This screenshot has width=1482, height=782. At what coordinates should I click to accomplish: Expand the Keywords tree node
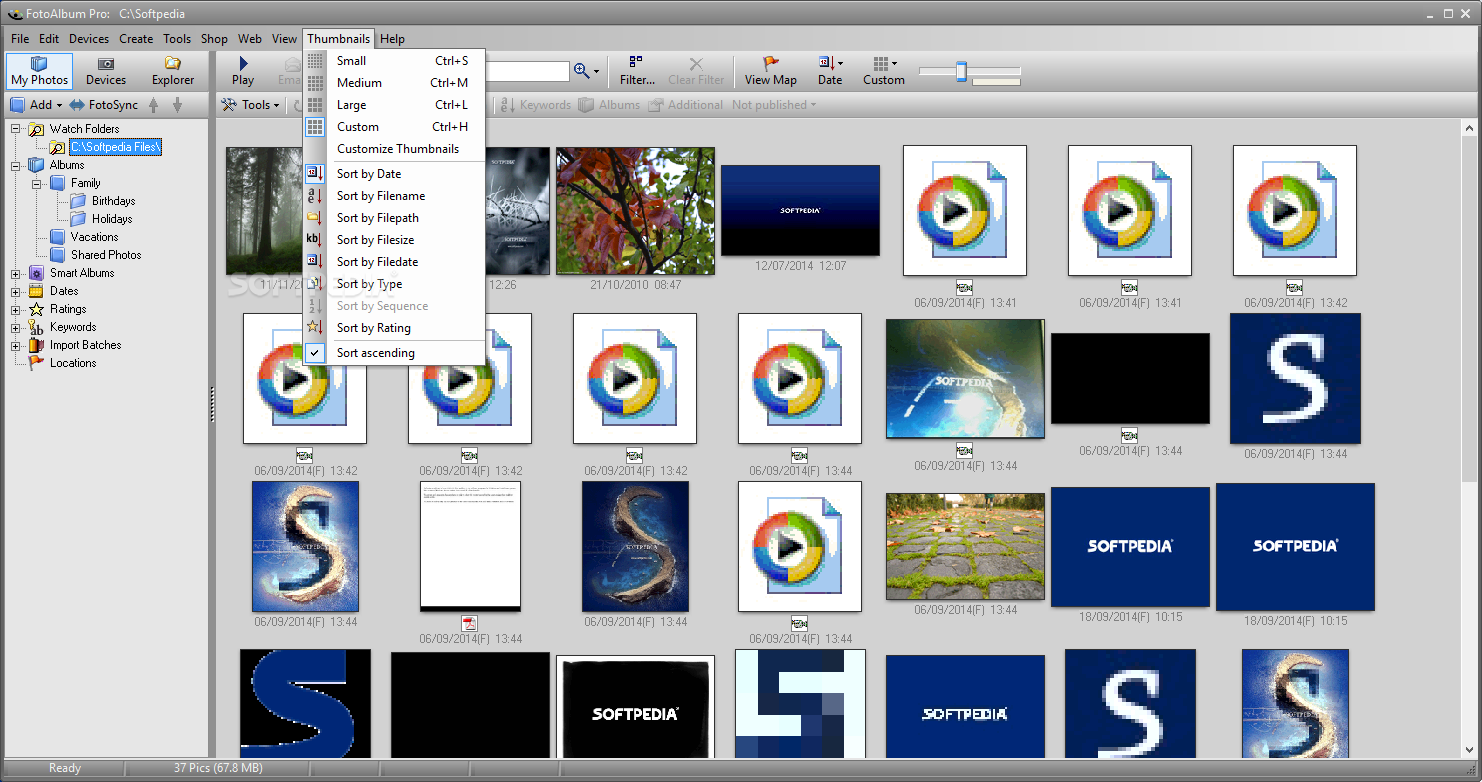pos(16,327)
